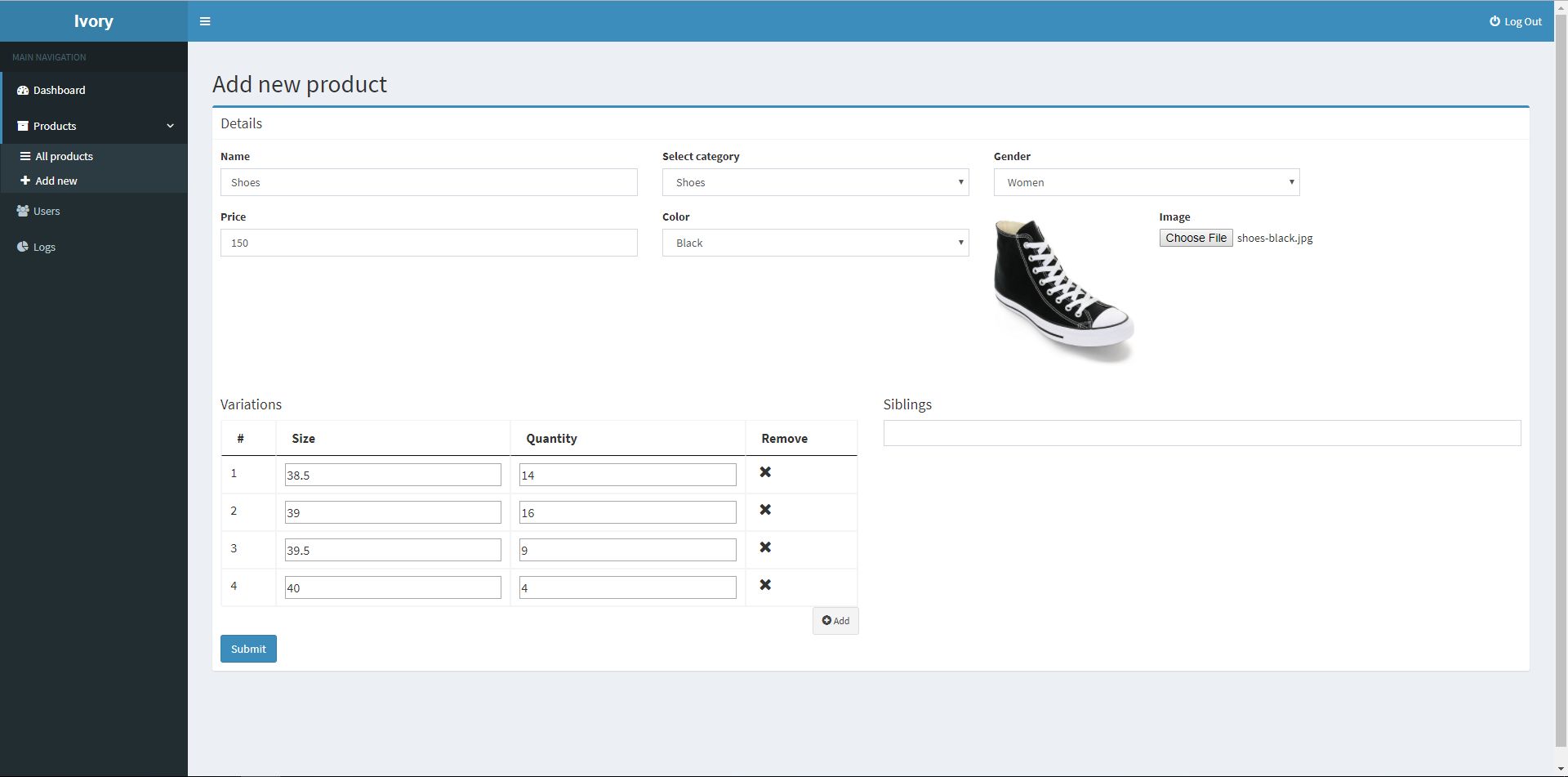The height and width of the screenshot is (777, 1568).
Task: Click the Dashboard gauge icon
Action: [x=23, y=90]
